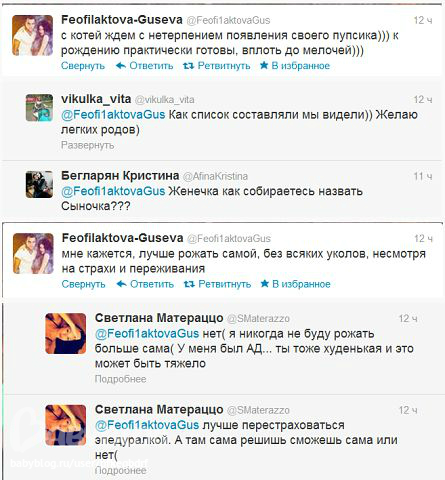This screenshot has height=480, width=445.
Task: Open 11 ч timestamp on Кристина's tweet
Action: pos(423,176)
